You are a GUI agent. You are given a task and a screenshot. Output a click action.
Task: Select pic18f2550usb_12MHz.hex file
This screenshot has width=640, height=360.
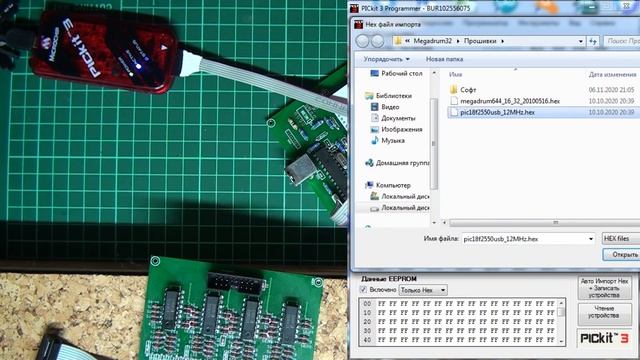[x=497, y=112]
